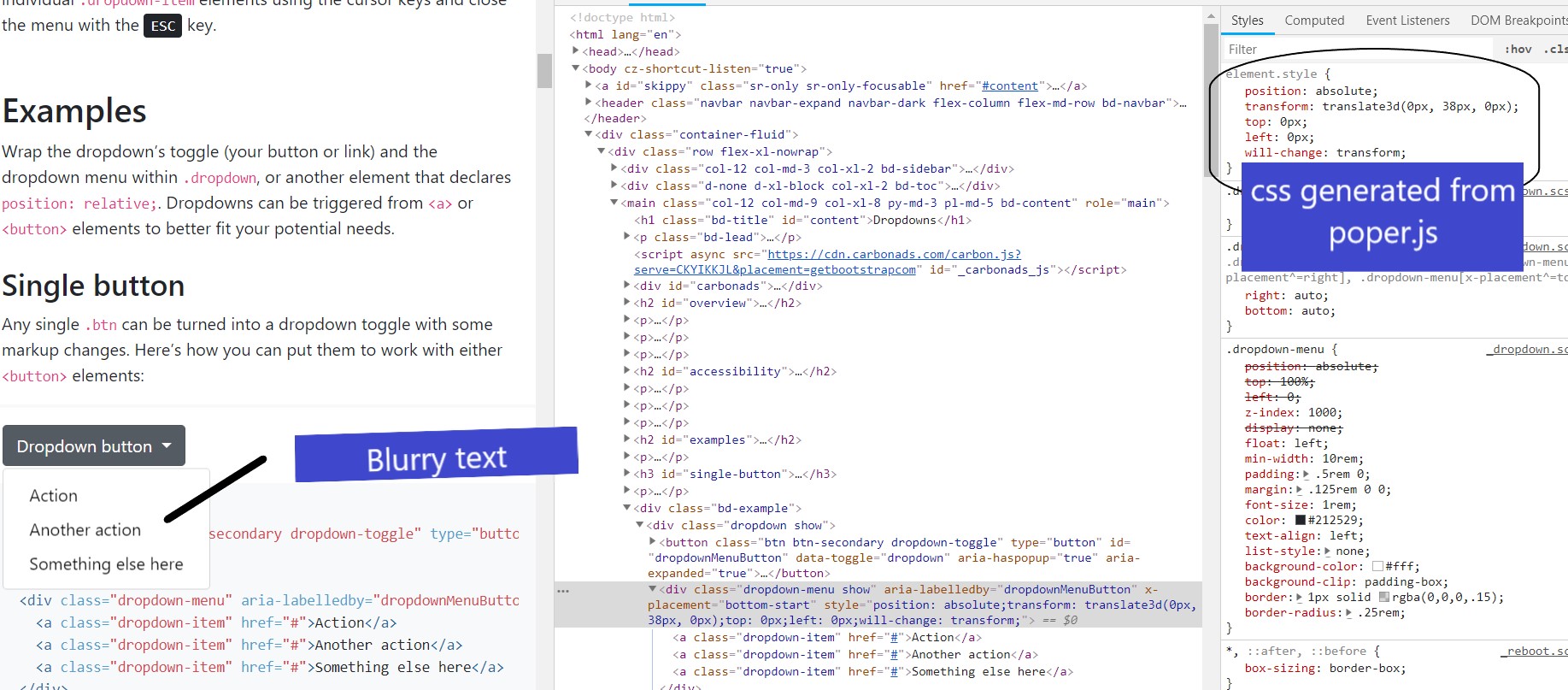Screen dimensions: 1568x690
Task: Expand the border-radius shorthand property
Action: [x=1349, y=612]
